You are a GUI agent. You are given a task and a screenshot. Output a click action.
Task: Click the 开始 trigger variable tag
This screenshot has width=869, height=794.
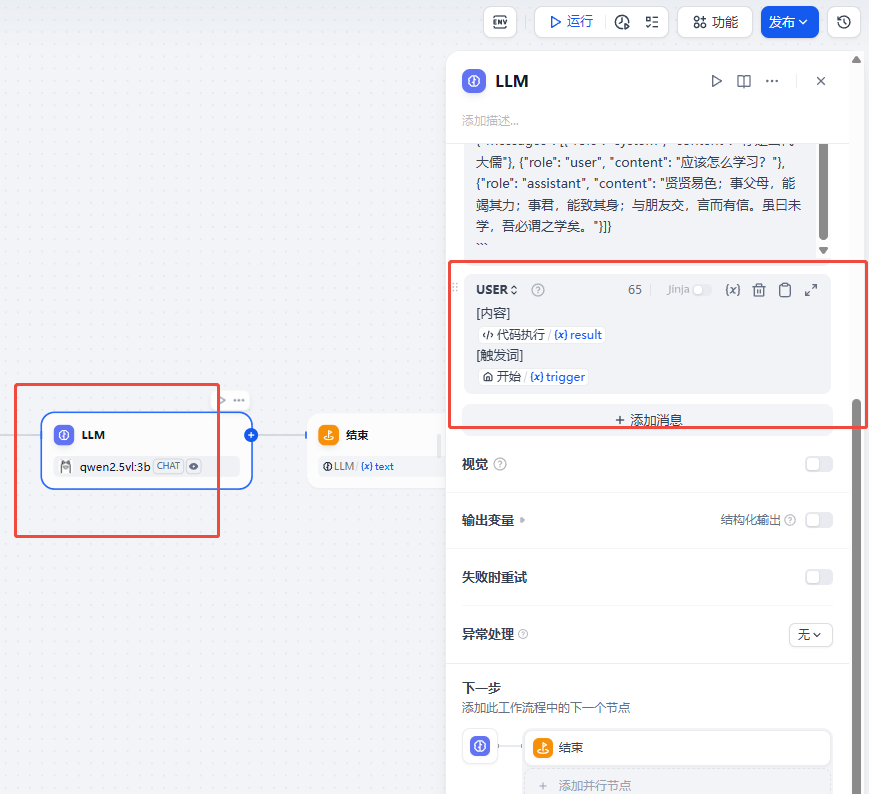coord(533,377)
